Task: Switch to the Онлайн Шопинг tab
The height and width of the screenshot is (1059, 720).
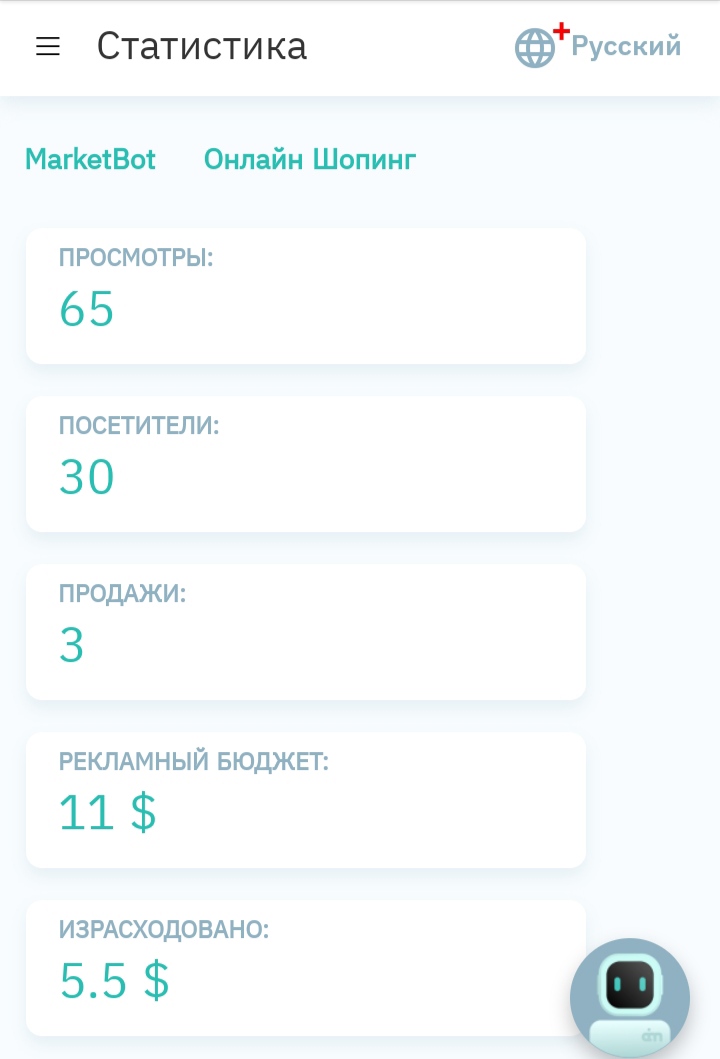Action: 310,159
